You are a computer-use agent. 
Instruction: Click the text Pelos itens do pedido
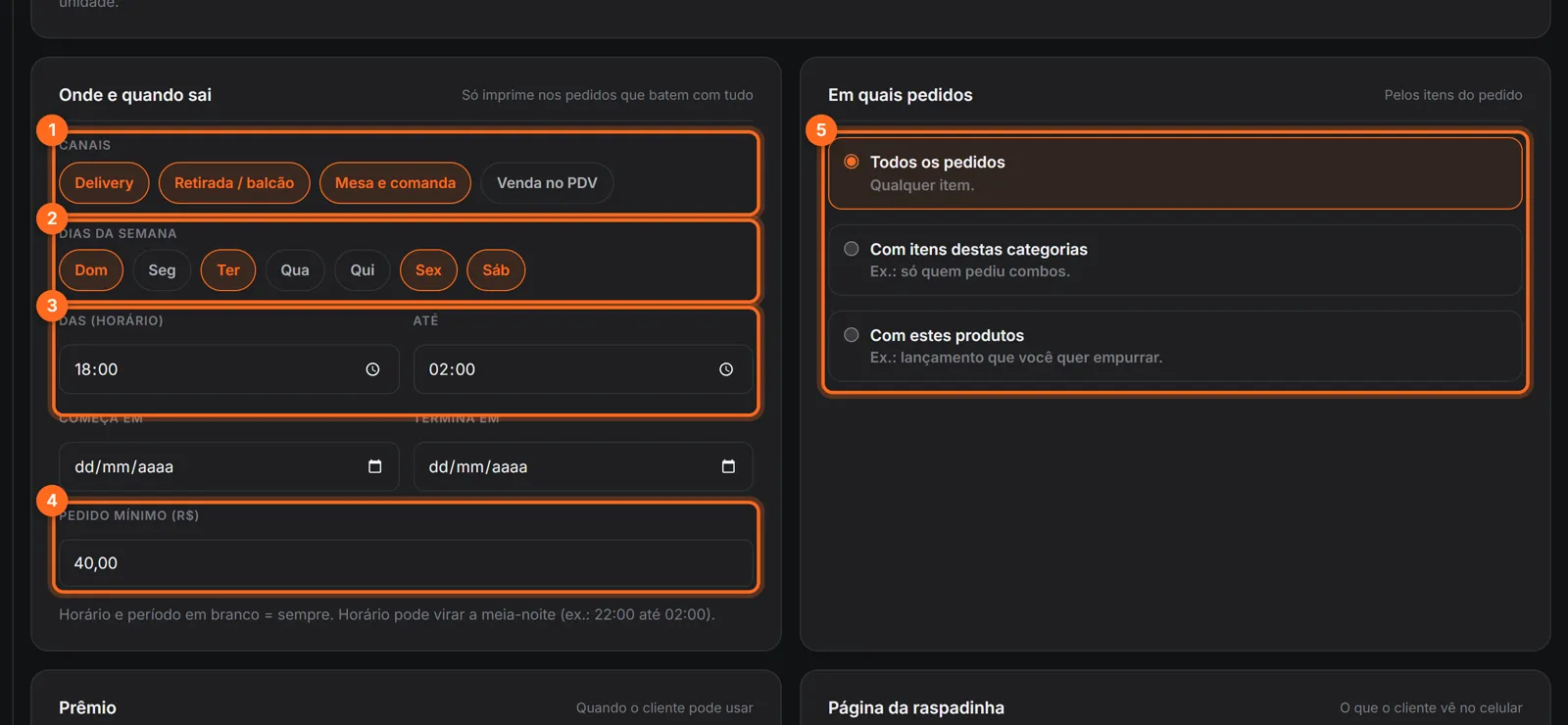coord(1453,95)
